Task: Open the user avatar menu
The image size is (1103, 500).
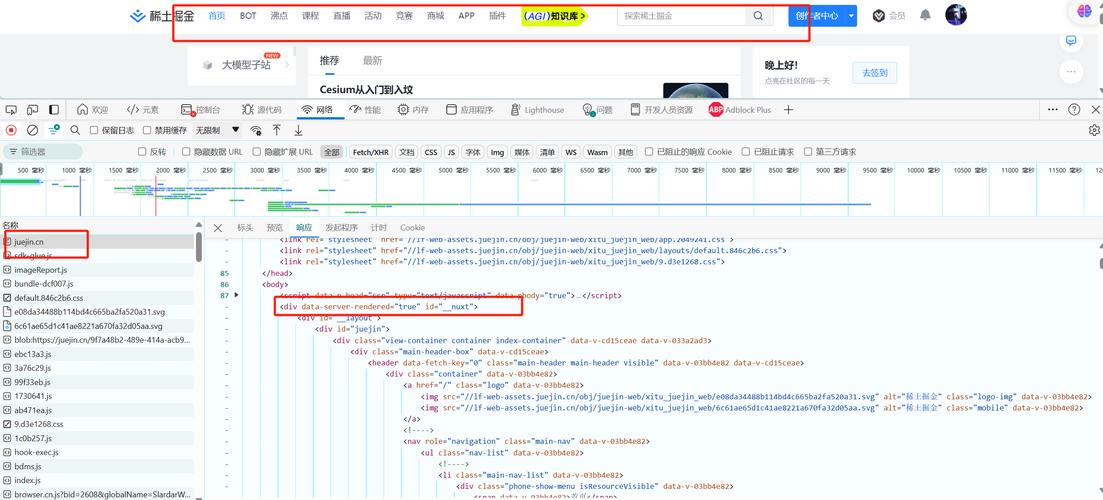Action: pos(956,15)
